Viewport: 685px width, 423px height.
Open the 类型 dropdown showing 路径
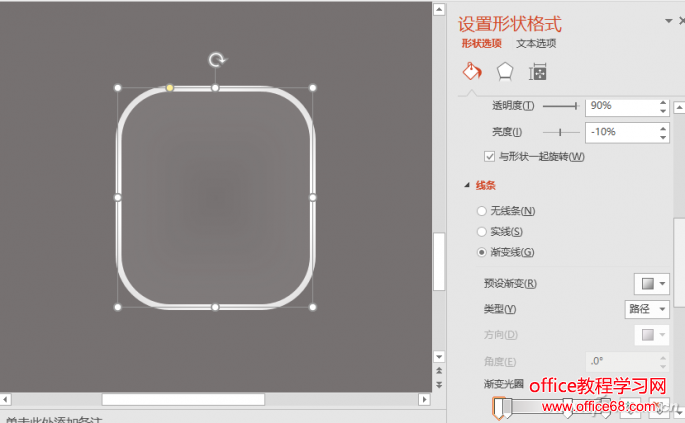pyautogui.click(x=647, y=309)
